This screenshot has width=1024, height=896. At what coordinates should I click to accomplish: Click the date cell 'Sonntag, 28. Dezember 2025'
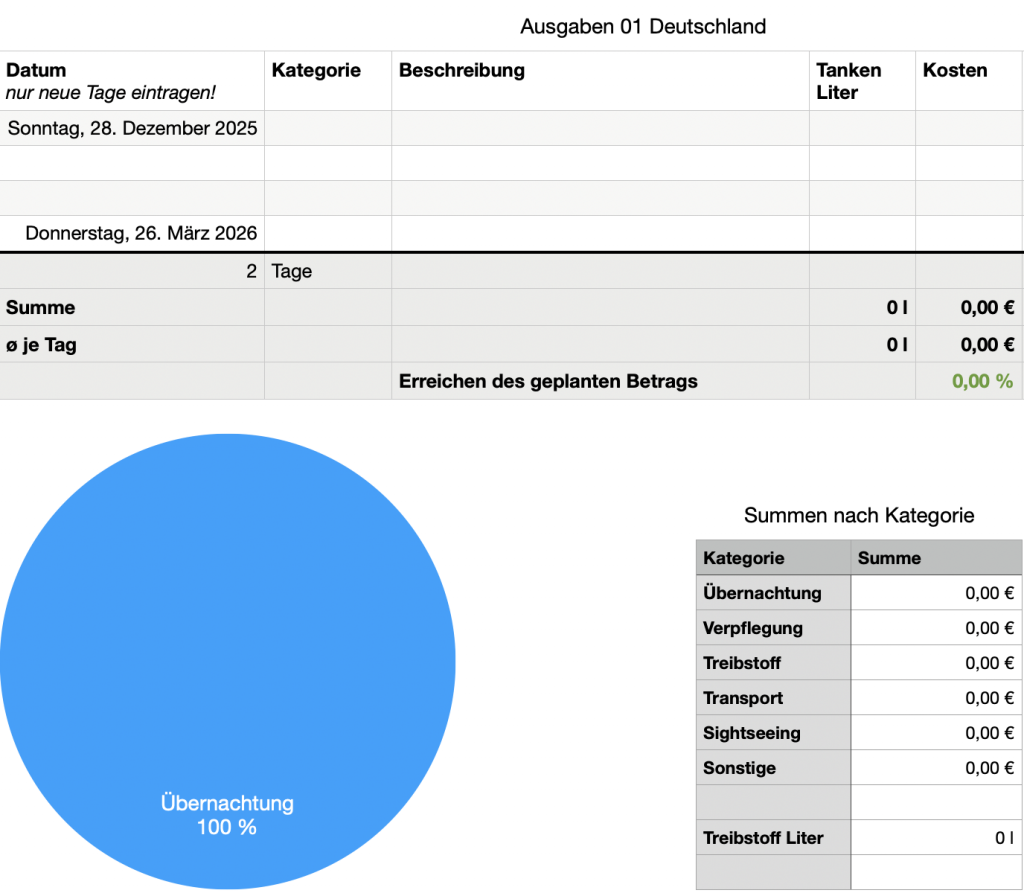(132, 128)
